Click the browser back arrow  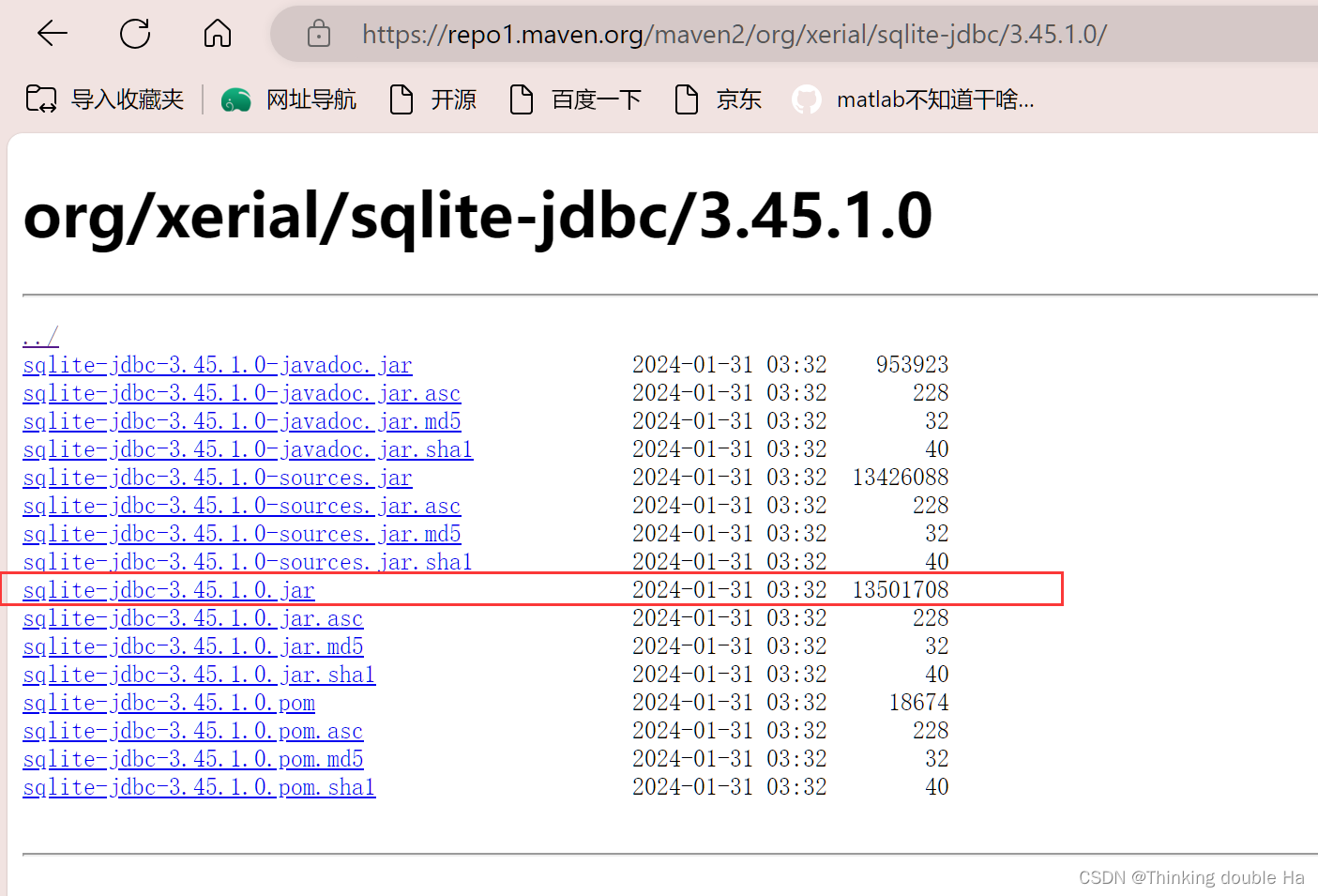point(53,33)
